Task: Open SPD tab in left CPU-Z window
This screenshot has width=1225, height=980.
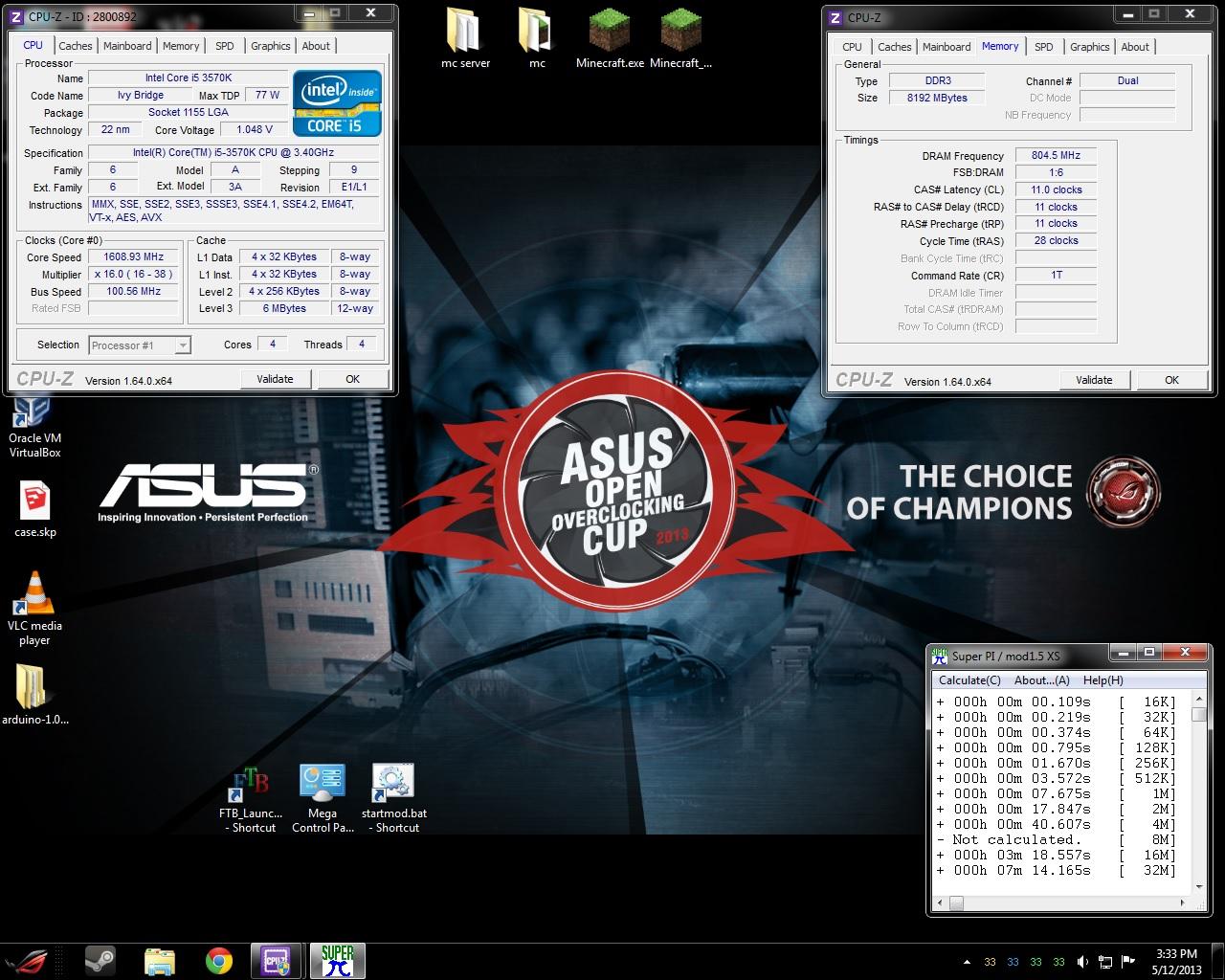Action: click(224, 46)
